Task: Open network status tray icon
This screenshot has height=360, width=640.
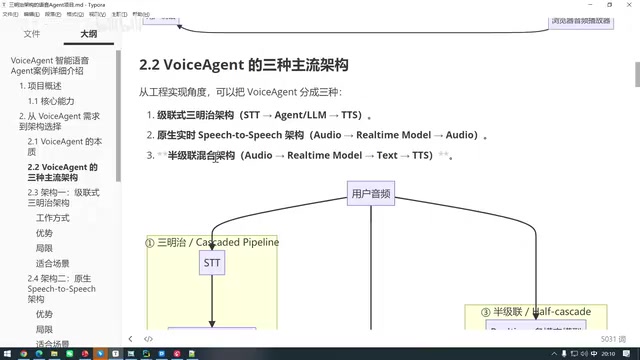Action: [574, 353]
